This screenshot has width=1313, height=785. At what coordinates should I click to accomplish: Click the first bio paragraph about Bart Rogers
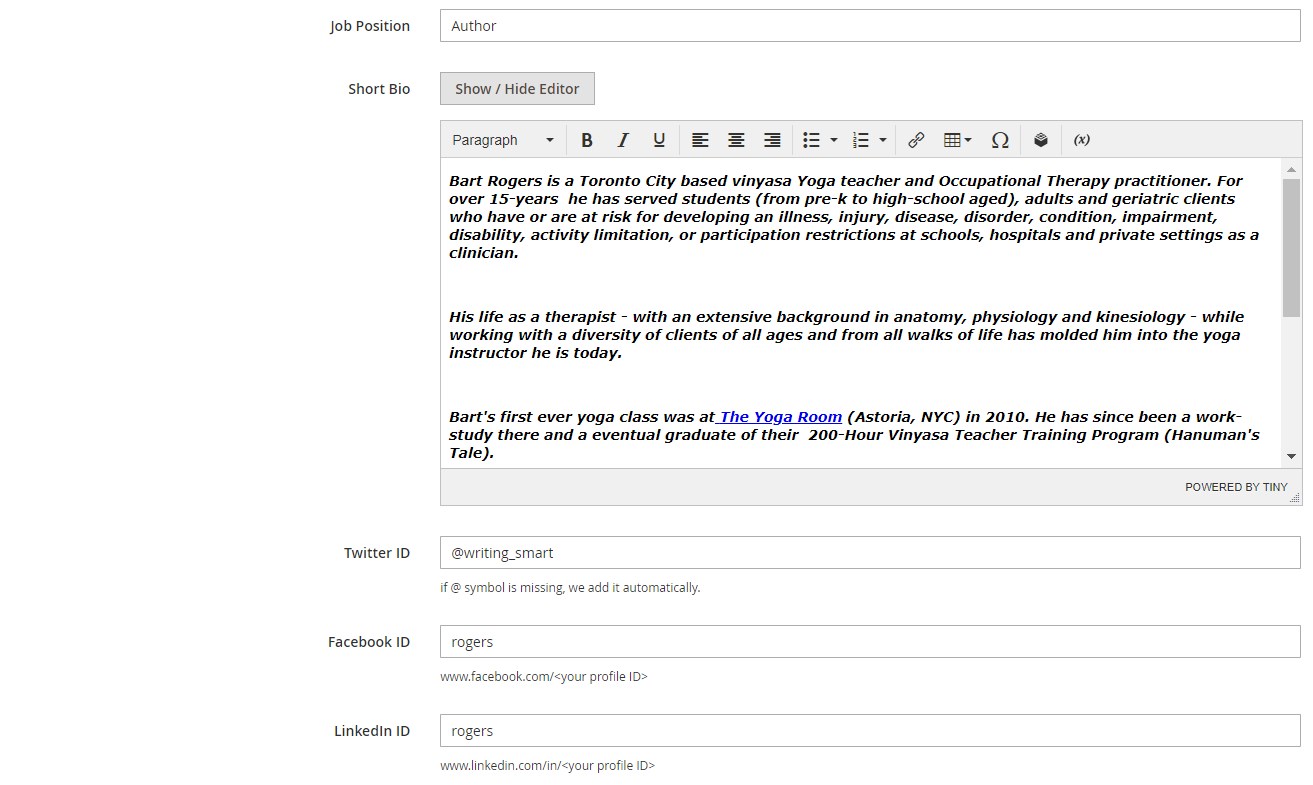point(854,217)
